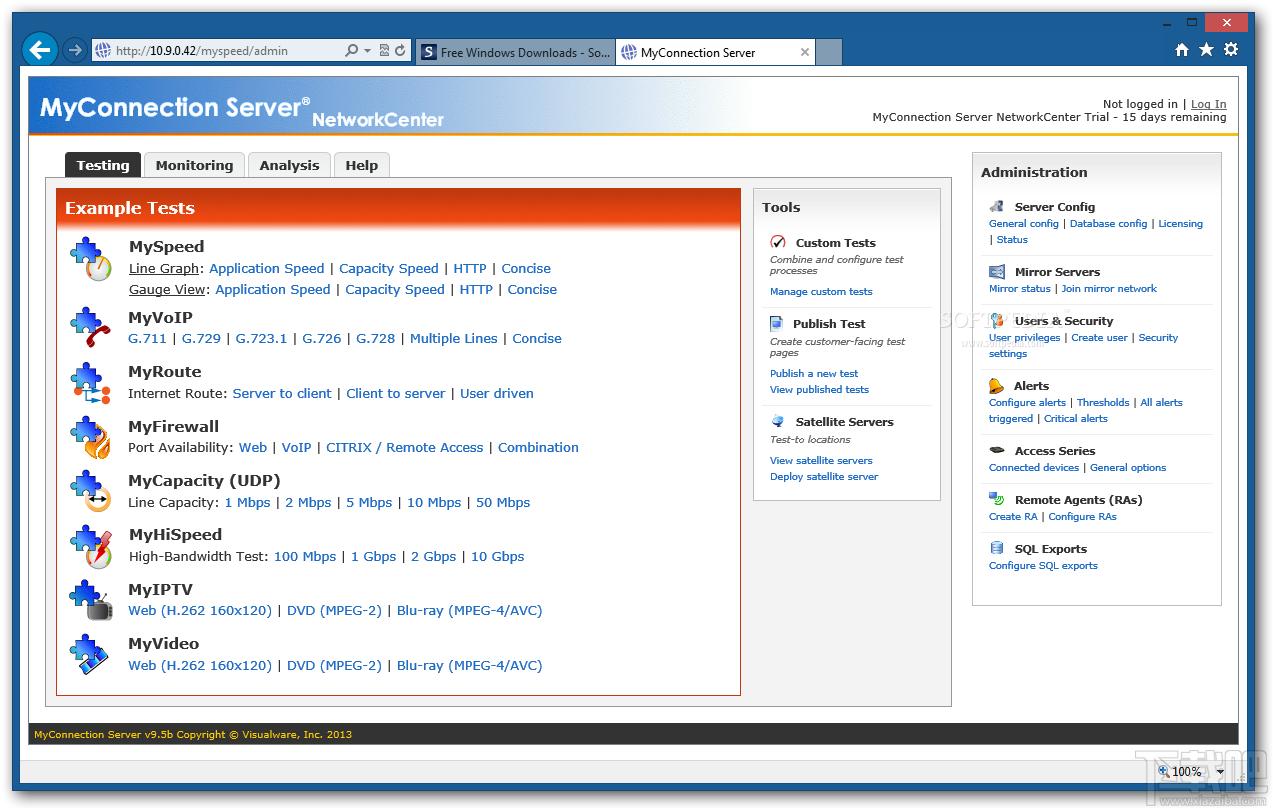Go back with the browser back arrow
The width and height of the screenshot is (1275, 811).
tap(39, 49)
